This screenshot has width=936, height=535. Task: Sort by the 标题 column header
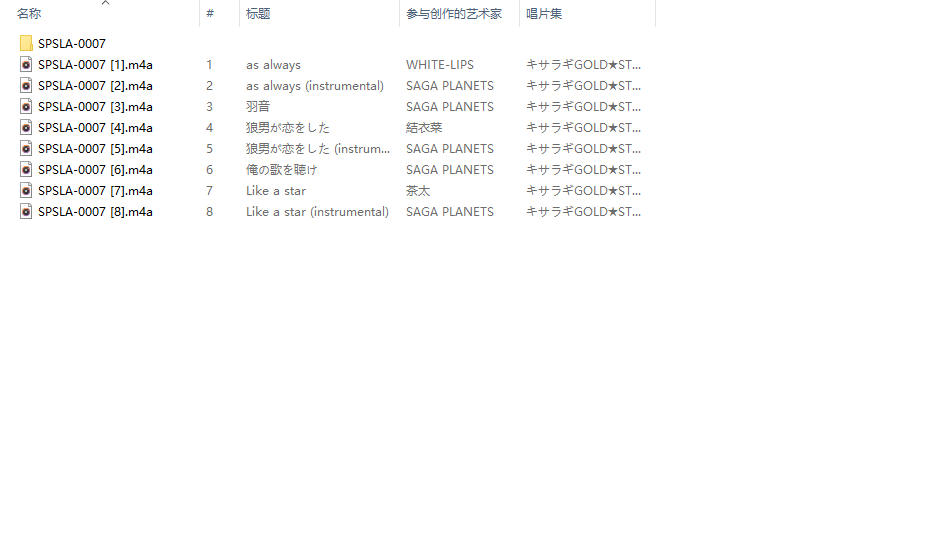[258, 14]
